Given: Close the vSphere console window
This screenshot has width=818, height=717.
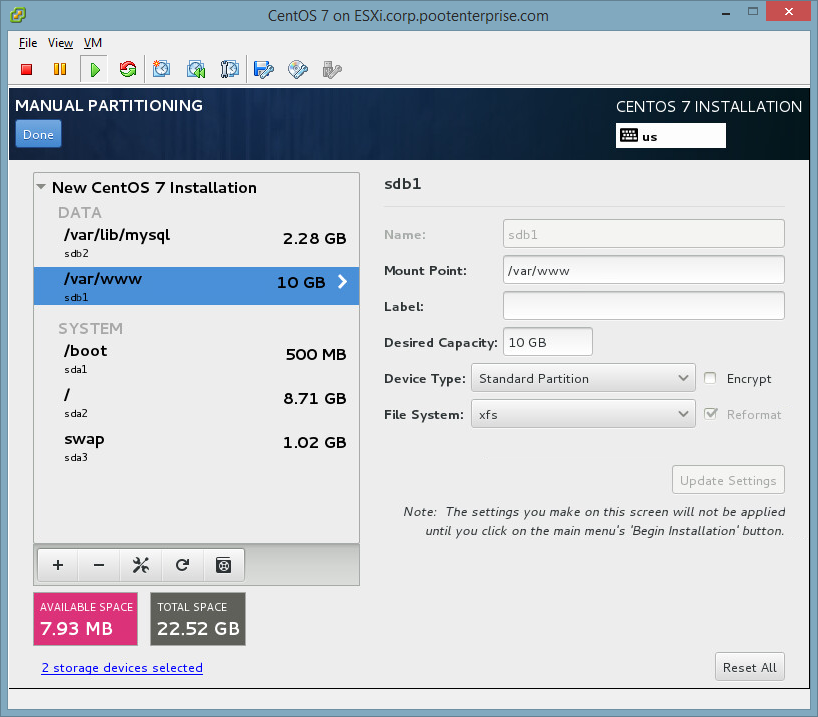Looking at the screenshot, I should tap(788, 11).
